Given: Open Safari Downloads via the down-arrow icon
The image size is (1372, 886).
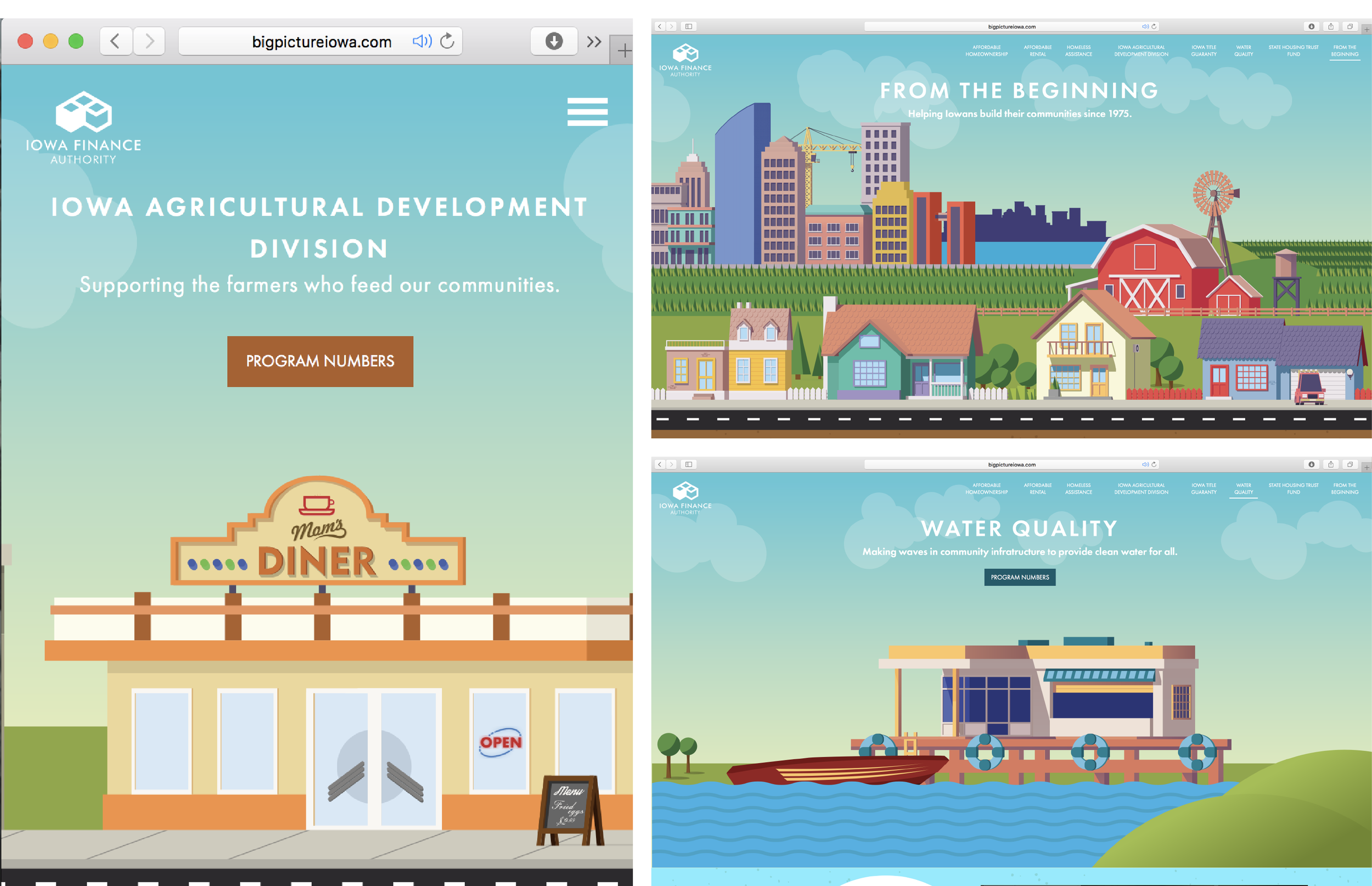Looking at the screenshot, I should tap(553, 41).
